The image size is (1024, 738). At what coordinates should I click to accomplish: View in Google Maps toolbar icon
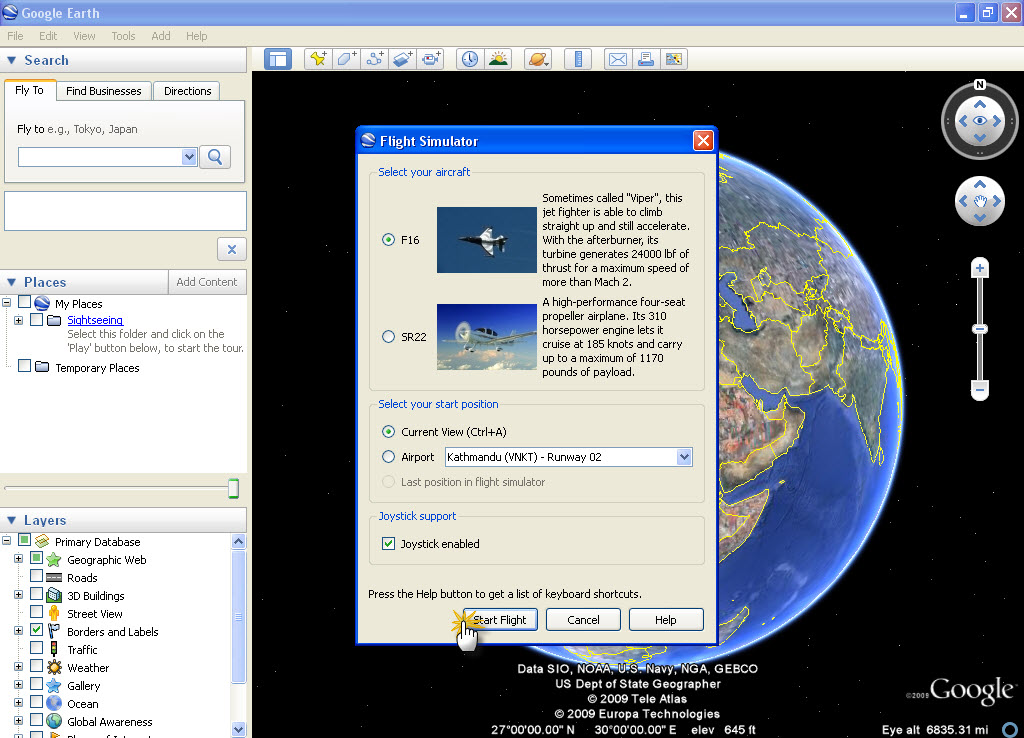[674, 59]
